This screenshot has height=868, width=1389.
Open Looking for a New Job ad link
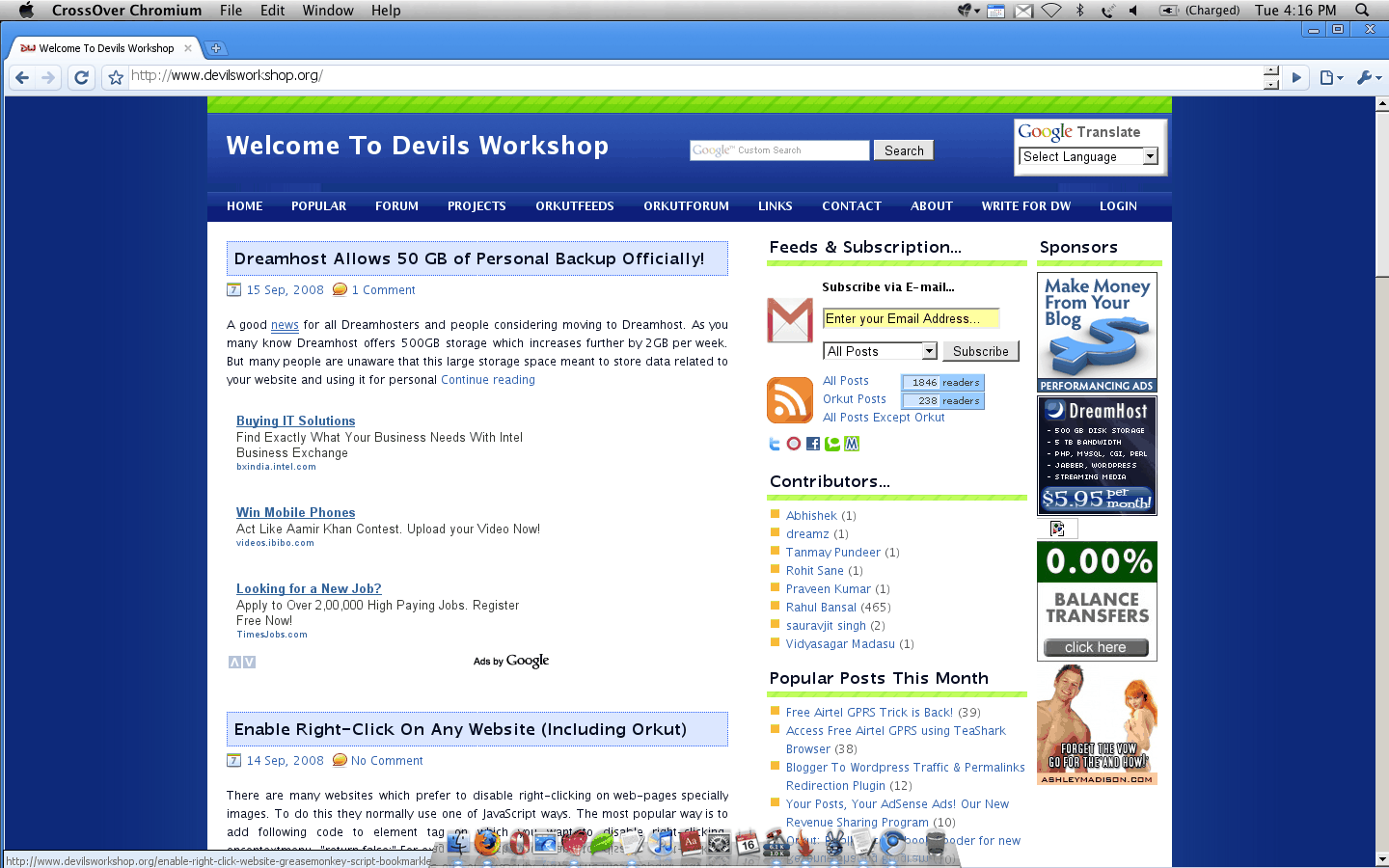point(309,589)
